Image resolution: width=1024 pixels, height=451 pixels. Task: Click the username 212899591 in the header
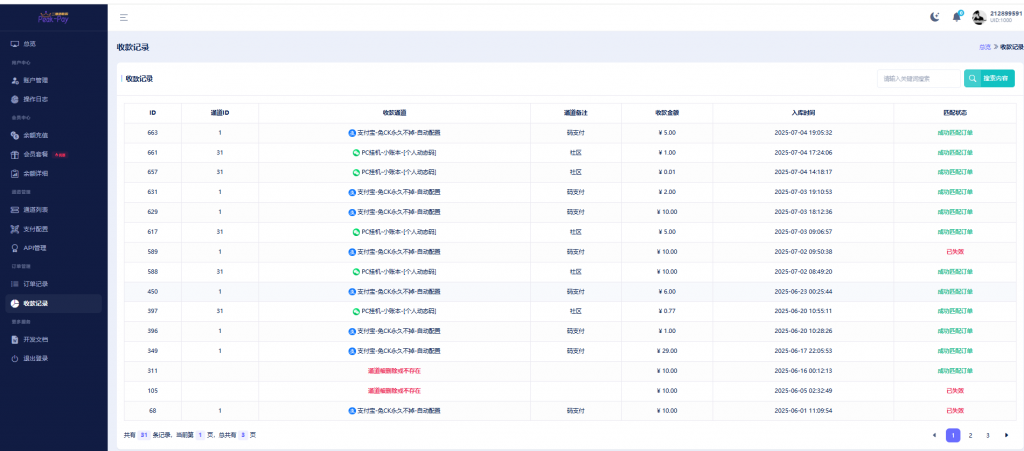coord(1006,14)
